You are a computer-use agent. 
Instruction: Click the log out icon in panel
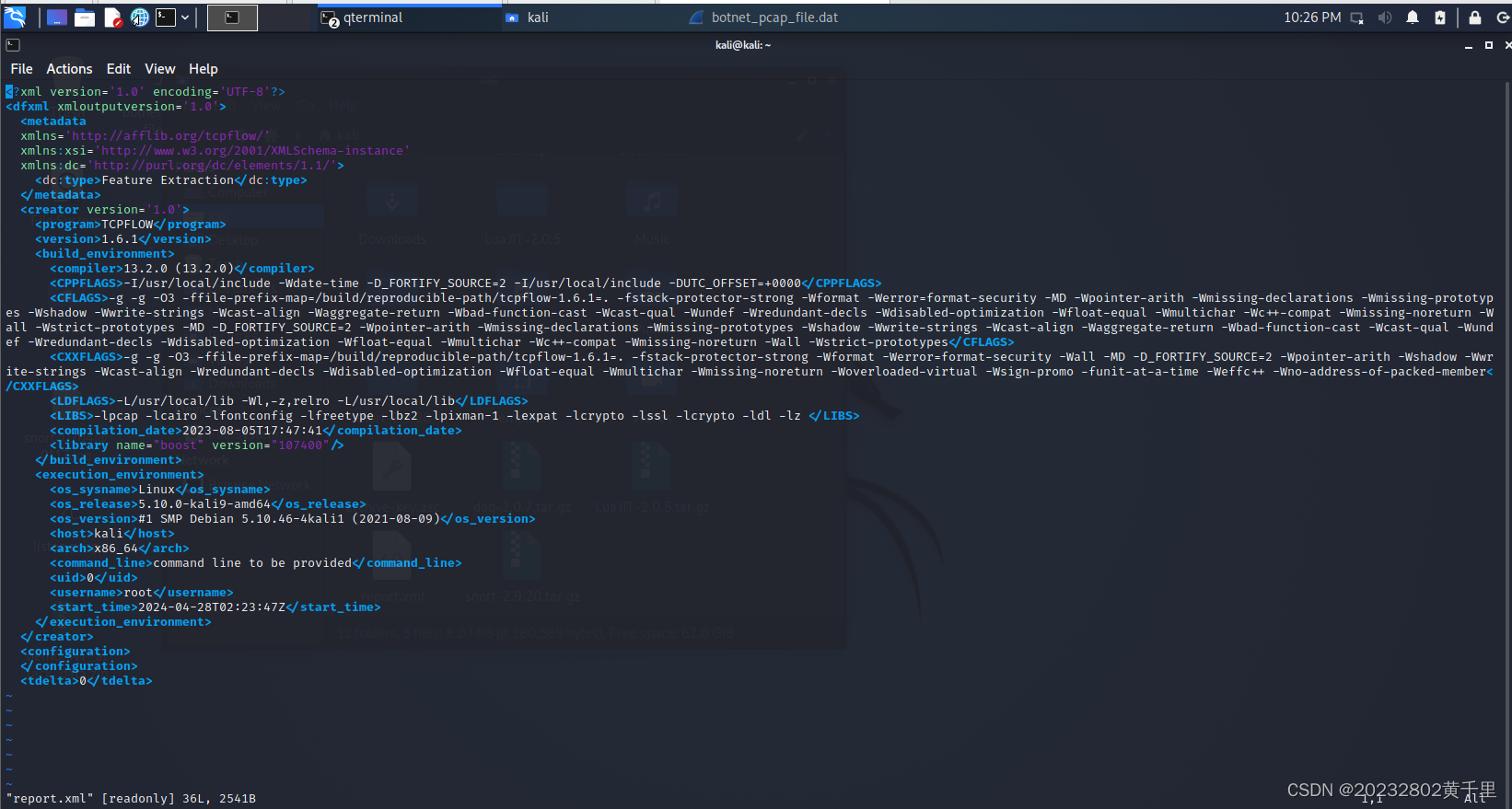[1503, 17]
